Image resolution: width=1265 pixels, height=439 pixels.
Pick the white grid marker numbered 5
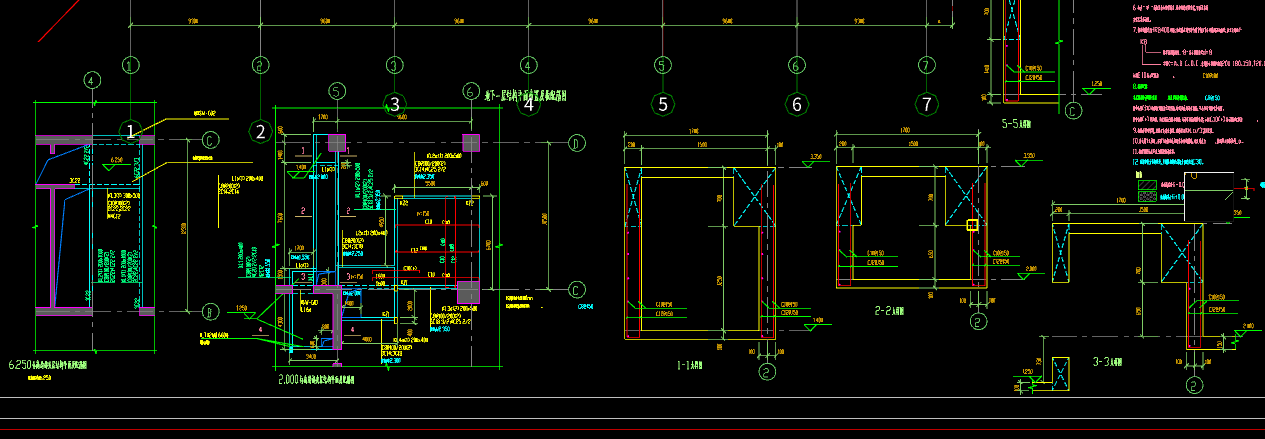(662, 104)
